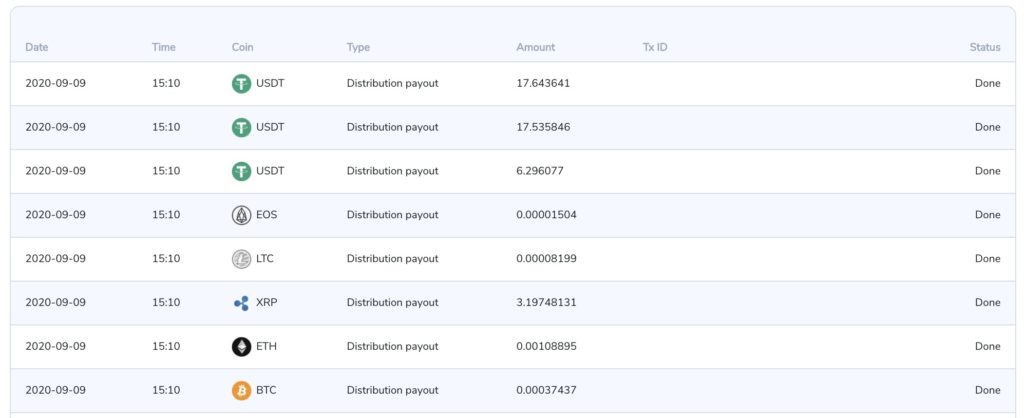Sort by the Amount column header
The width and height of the screenshot is (1024, 418).
tap(535, 47)
